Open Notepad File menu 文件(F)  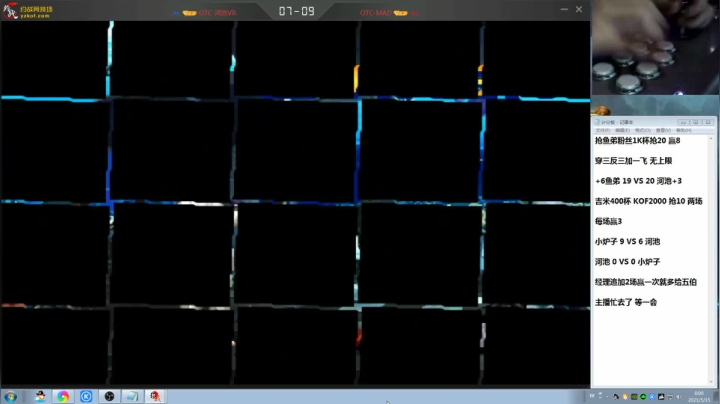(x=602, y=130)
